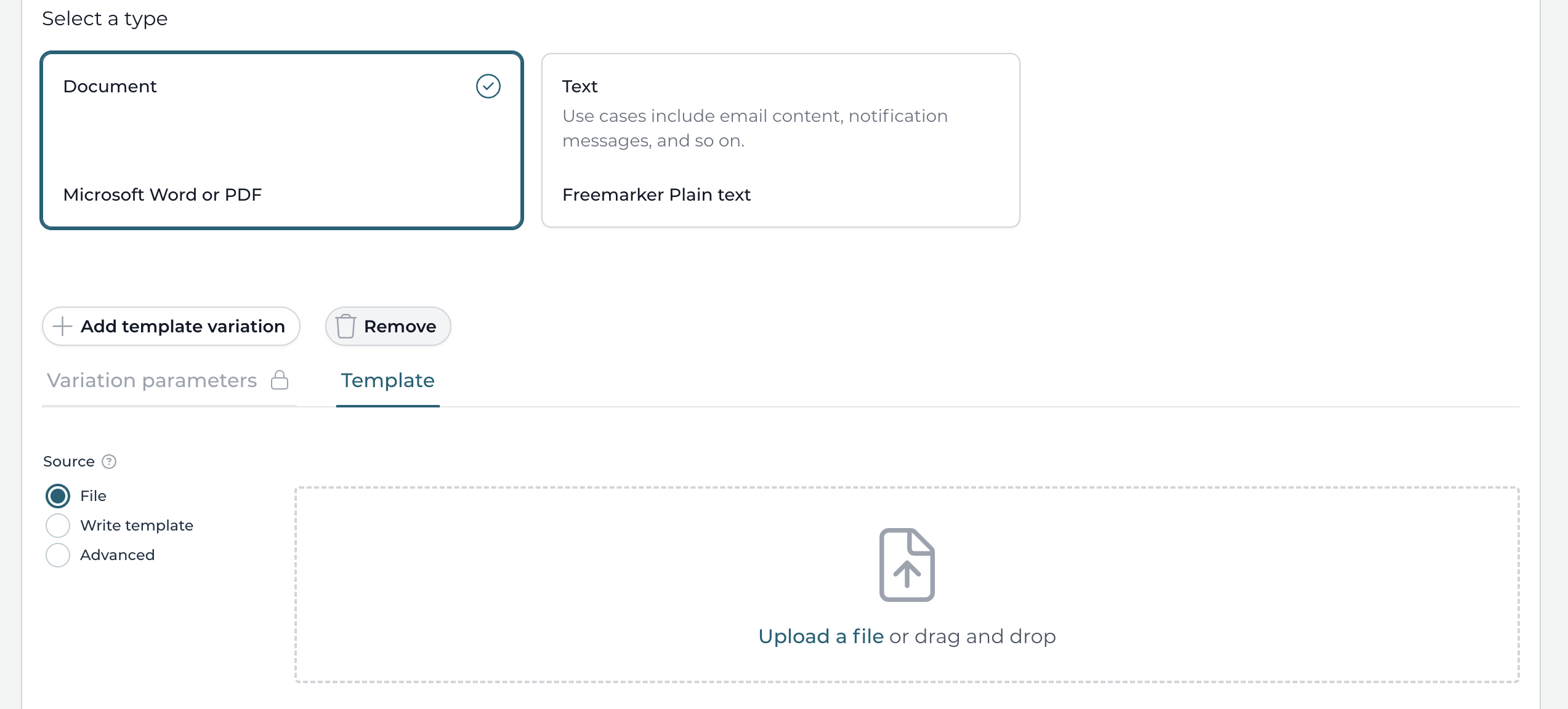The width and height of the screenshot is (1568, 709).
Task: Switch to the Template tab
Action: click(387, 380)
